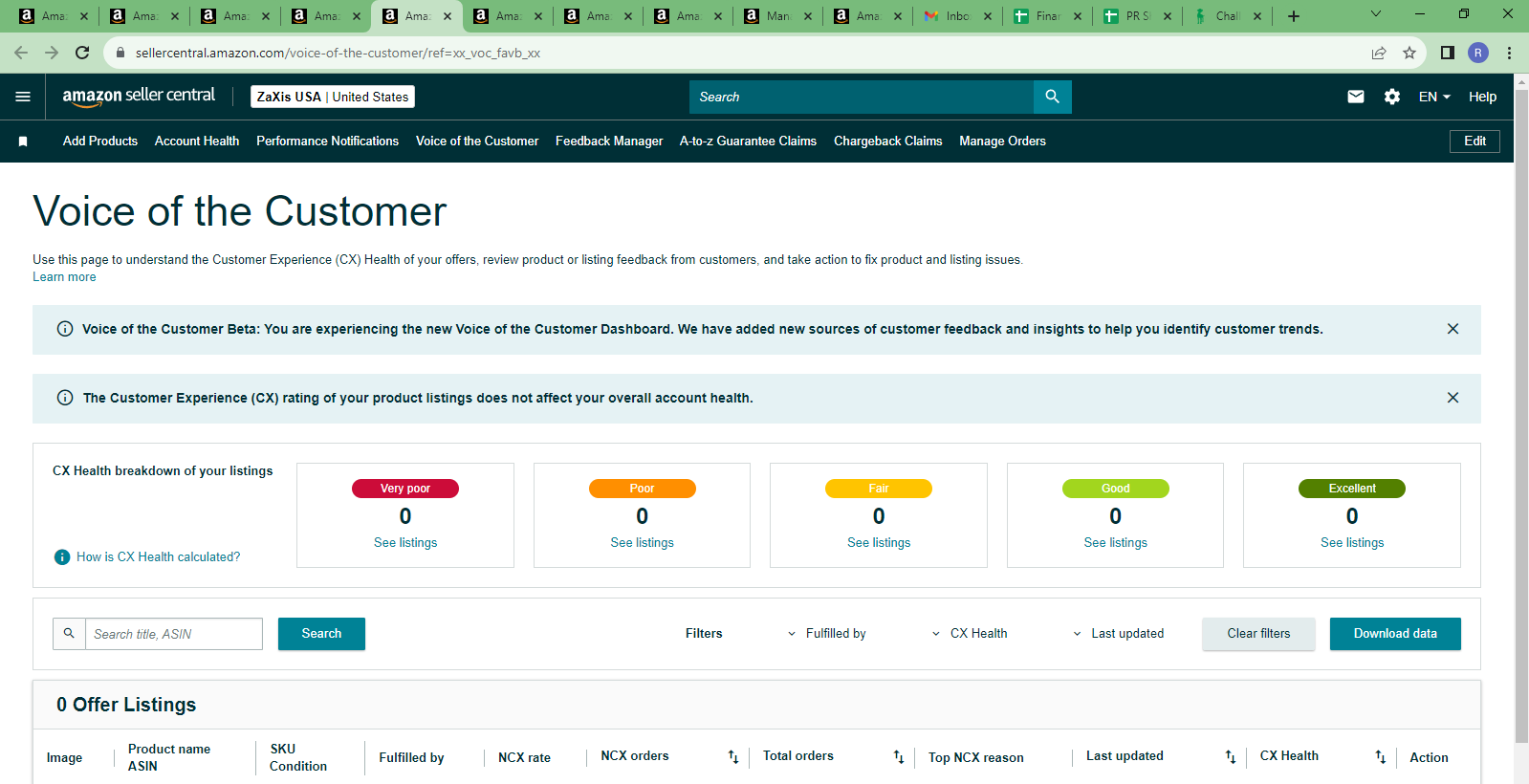This screenshot has width=1529, height=784.
Task: Open the Chrome profile avatar R
Action: 1478,53
